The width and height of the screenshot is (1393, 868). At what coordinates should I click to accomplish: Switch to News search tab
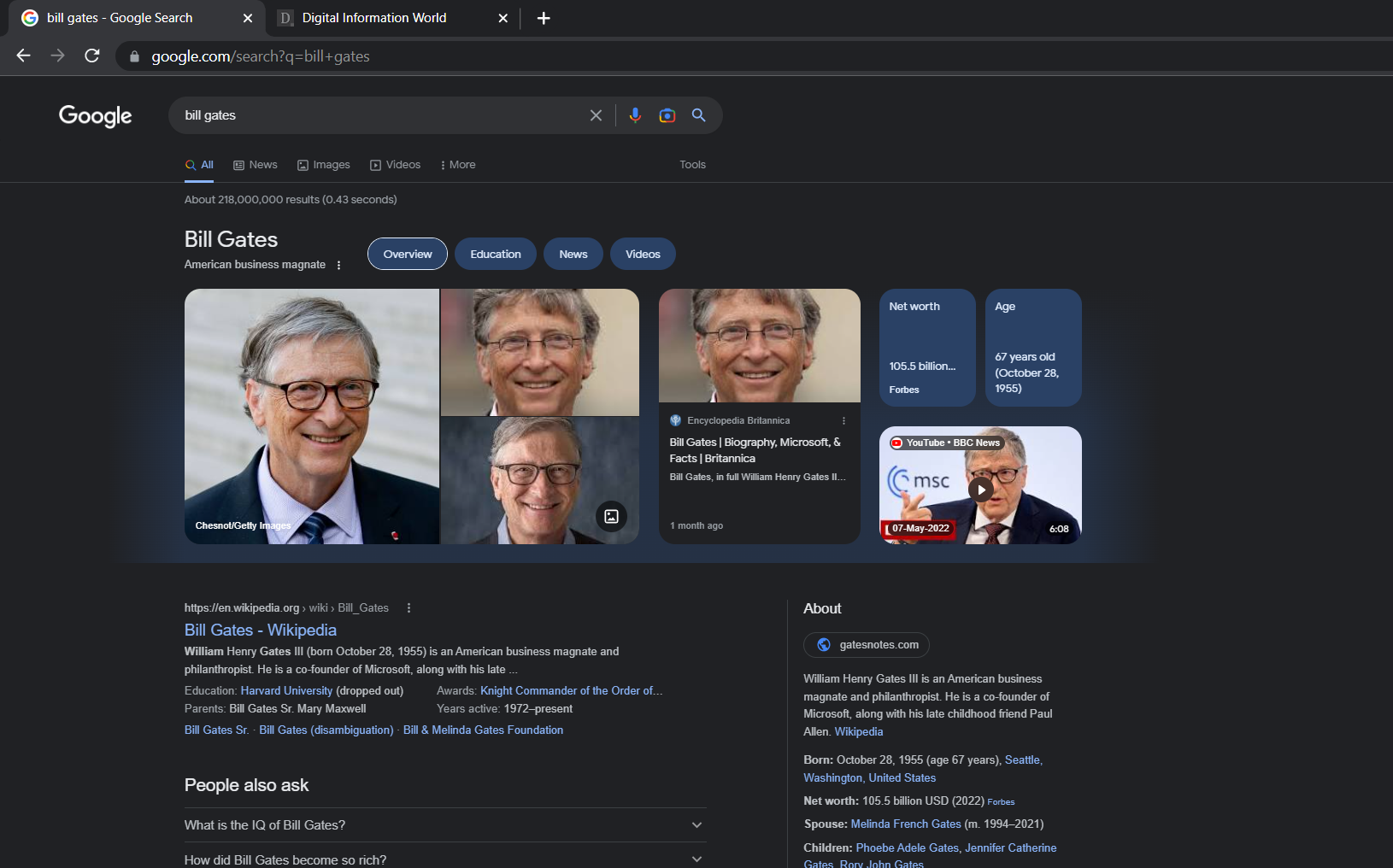tap(256, 165)
